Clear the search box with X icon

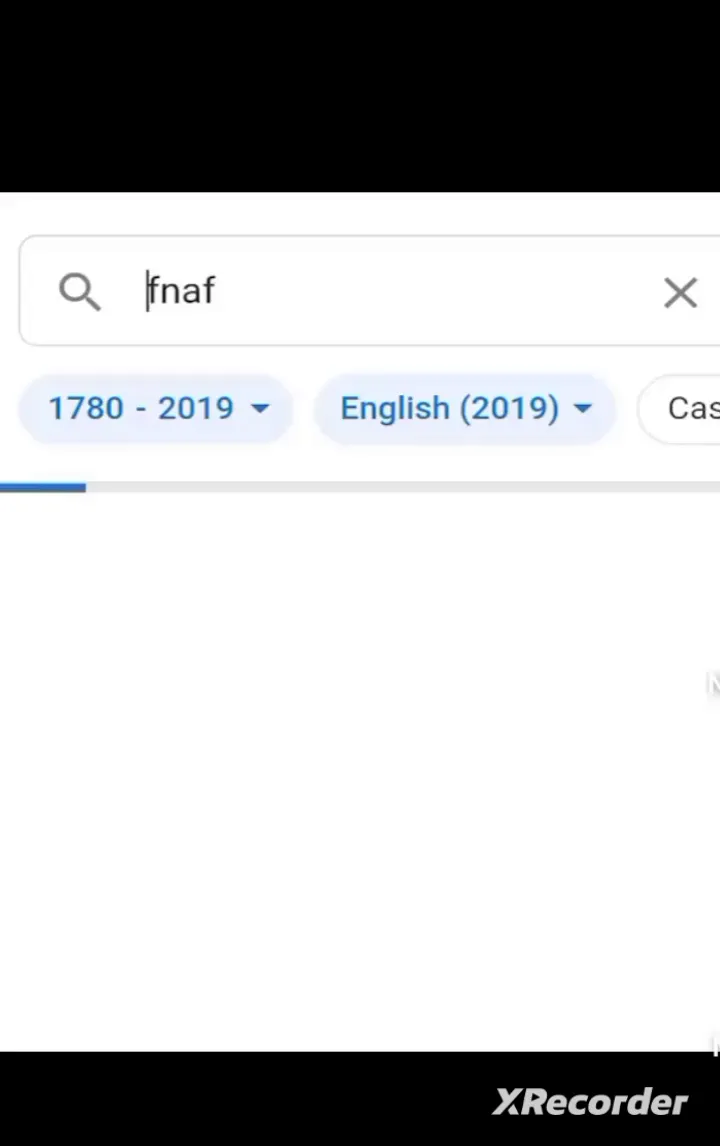coord(680,293)
